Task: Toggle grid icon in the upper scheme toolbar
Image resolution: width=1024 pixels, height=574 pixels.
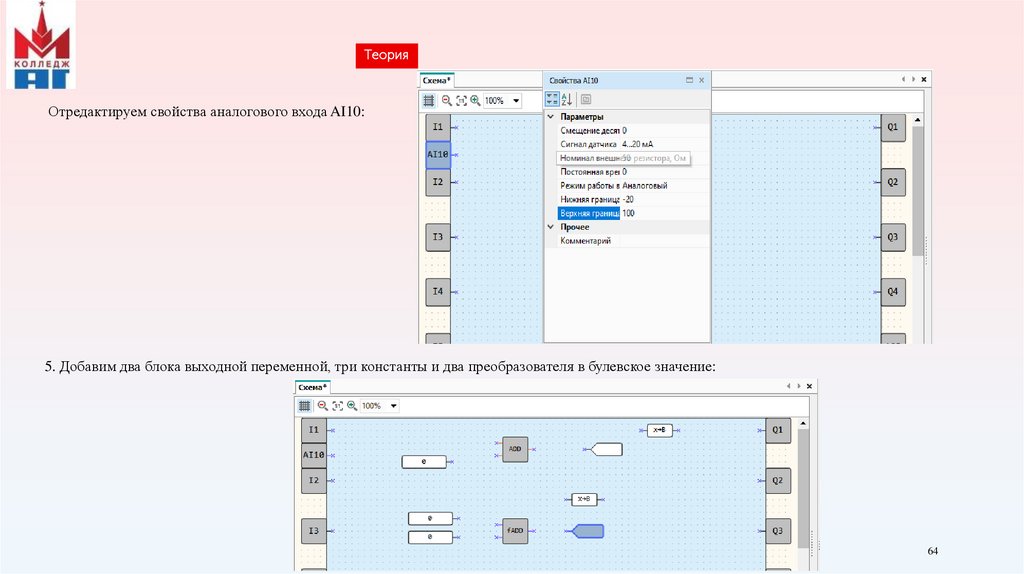Action: pos(428,101)
